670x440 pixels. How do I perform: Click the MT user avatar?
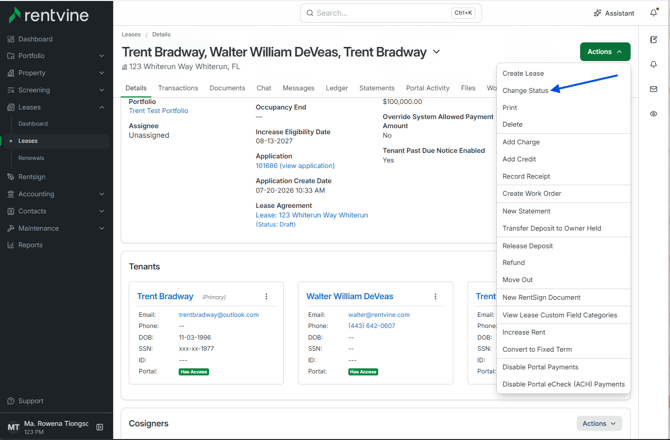(13, 427)
